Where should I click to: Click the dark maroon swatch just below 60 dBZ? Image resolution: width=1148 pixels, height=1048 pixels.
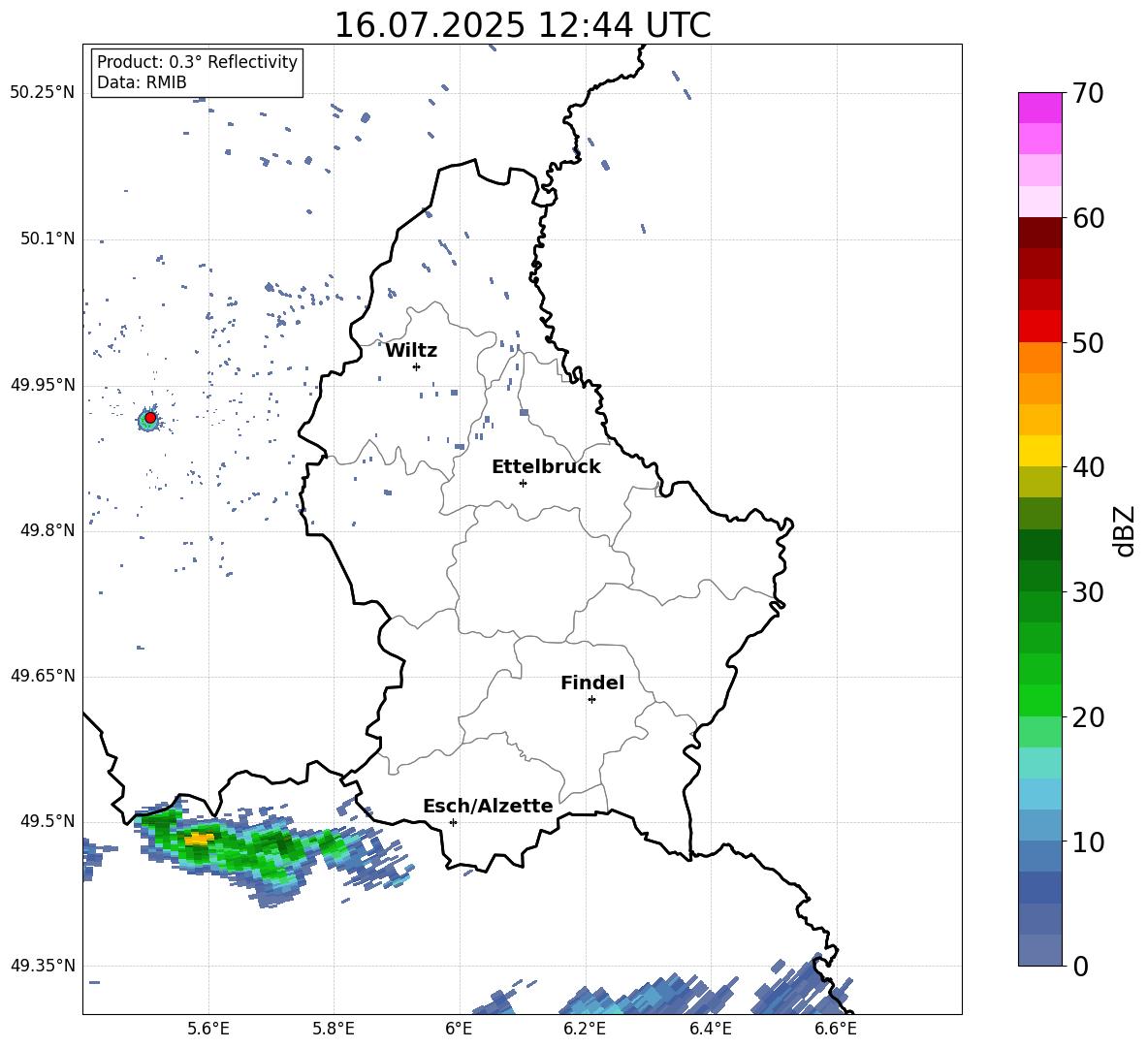pyautogui.click(x=1039, y=234)
